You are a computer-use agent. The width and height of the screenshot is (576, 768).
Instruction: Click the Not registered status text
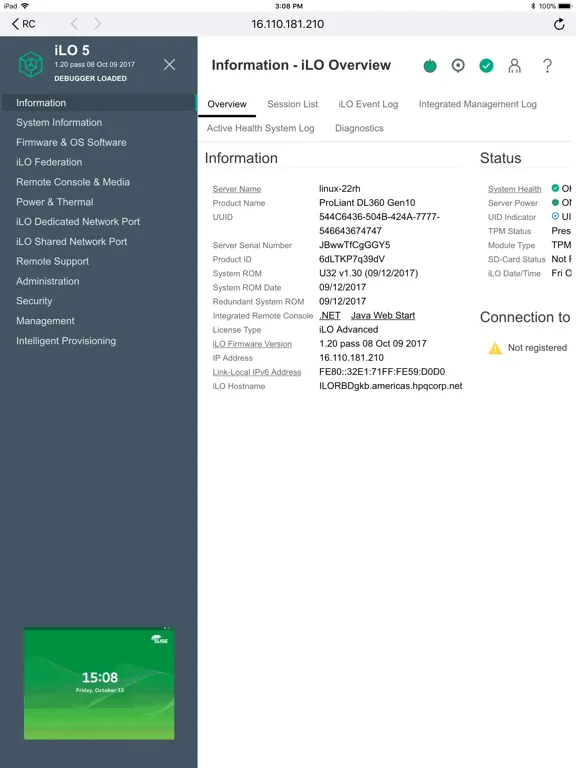coord(537,348)
